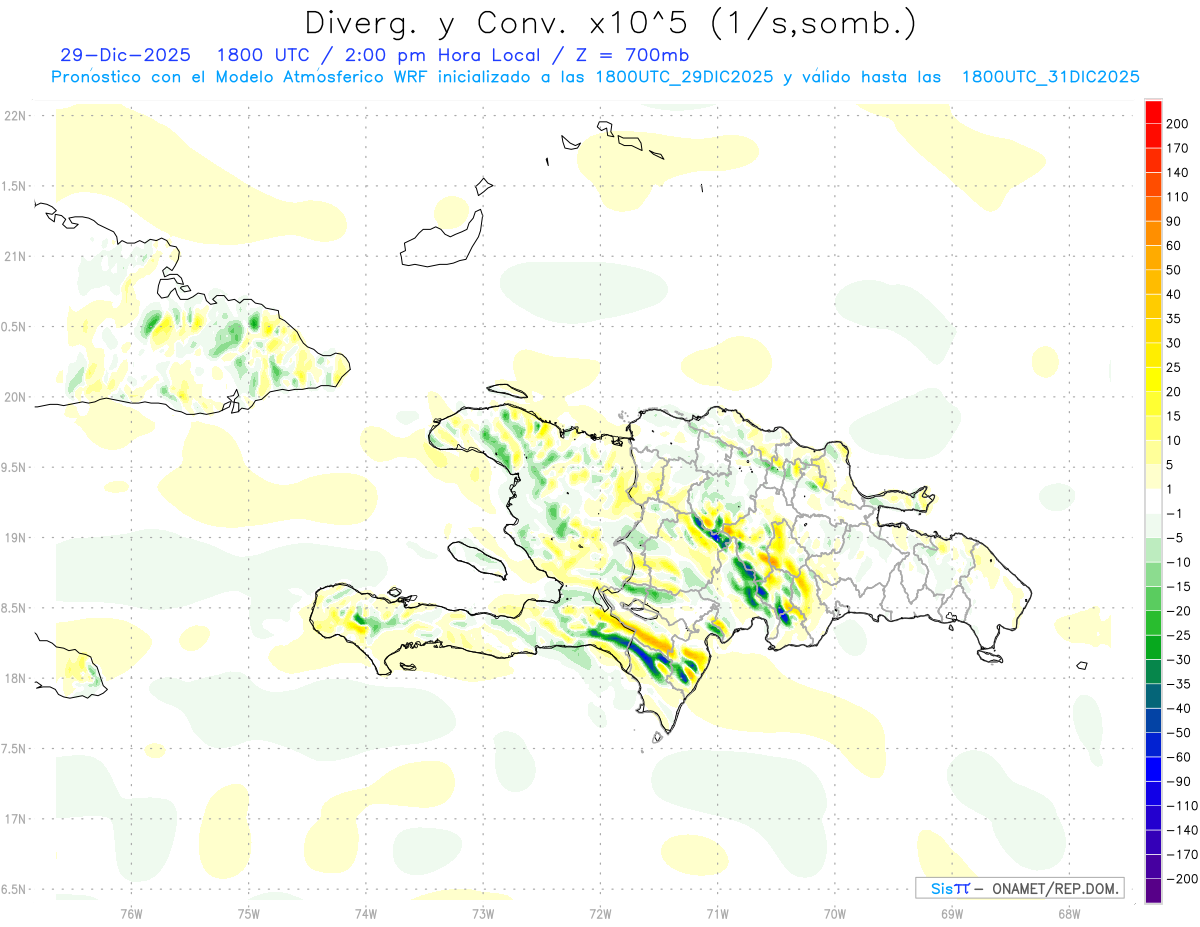This screenshot has width=1200, height=927.
Task: Pick the orange swatch between 60 and 90
Action: (x=1153, y=233)
